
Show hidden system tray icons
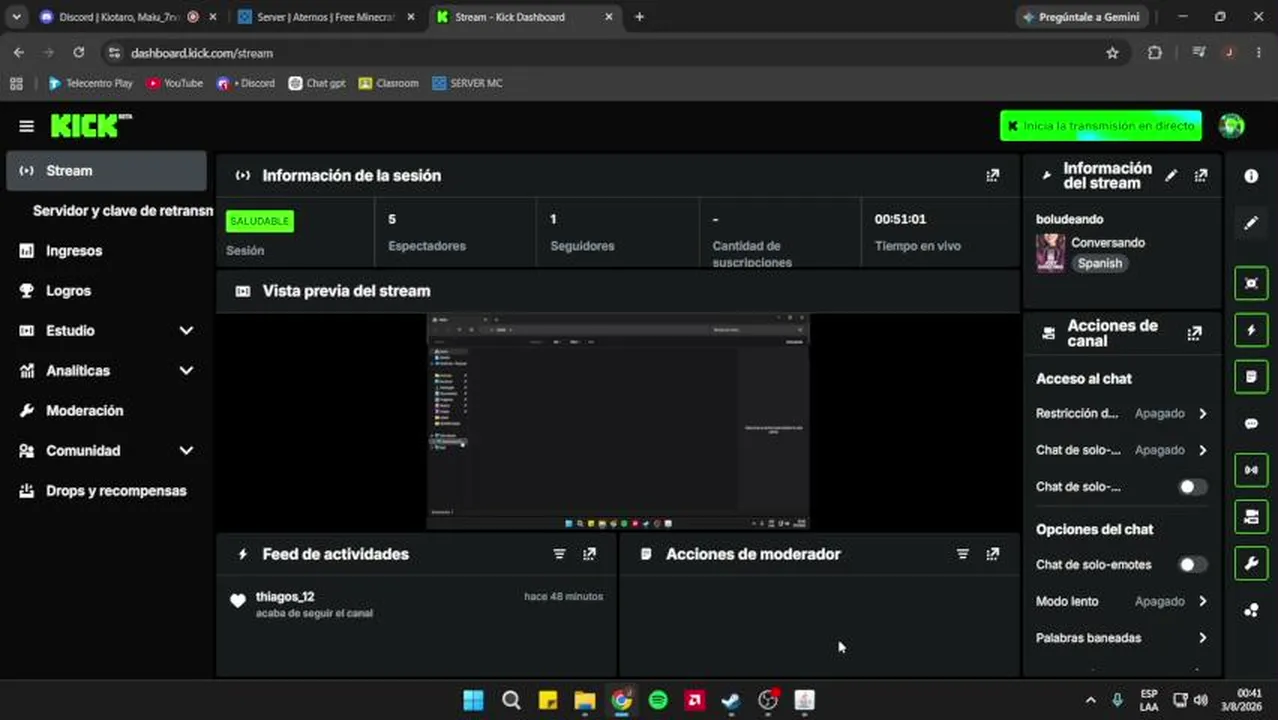coord(1090,700)
